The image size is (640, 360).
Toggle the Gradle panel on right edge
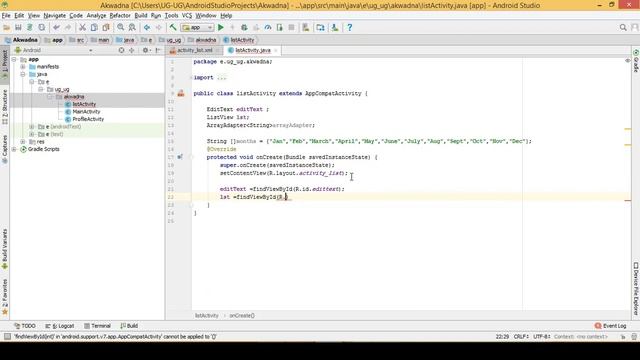coord(636,61)
